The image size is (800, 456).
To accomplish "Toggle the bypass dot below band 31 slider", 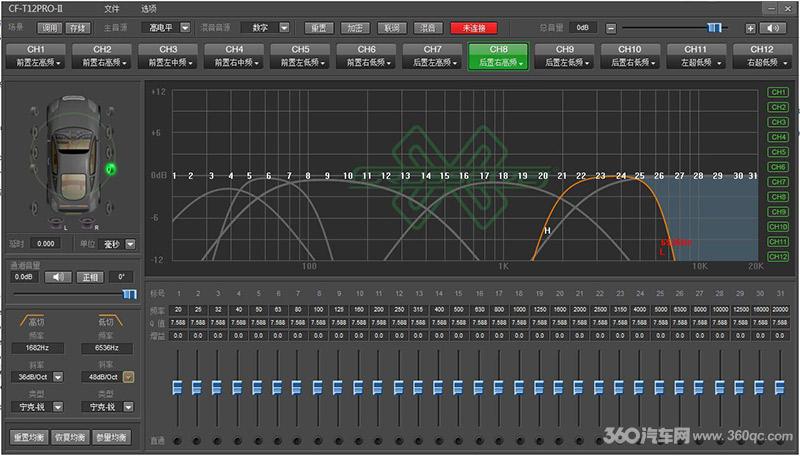I will pyautogui.click(x=780, y=441).
